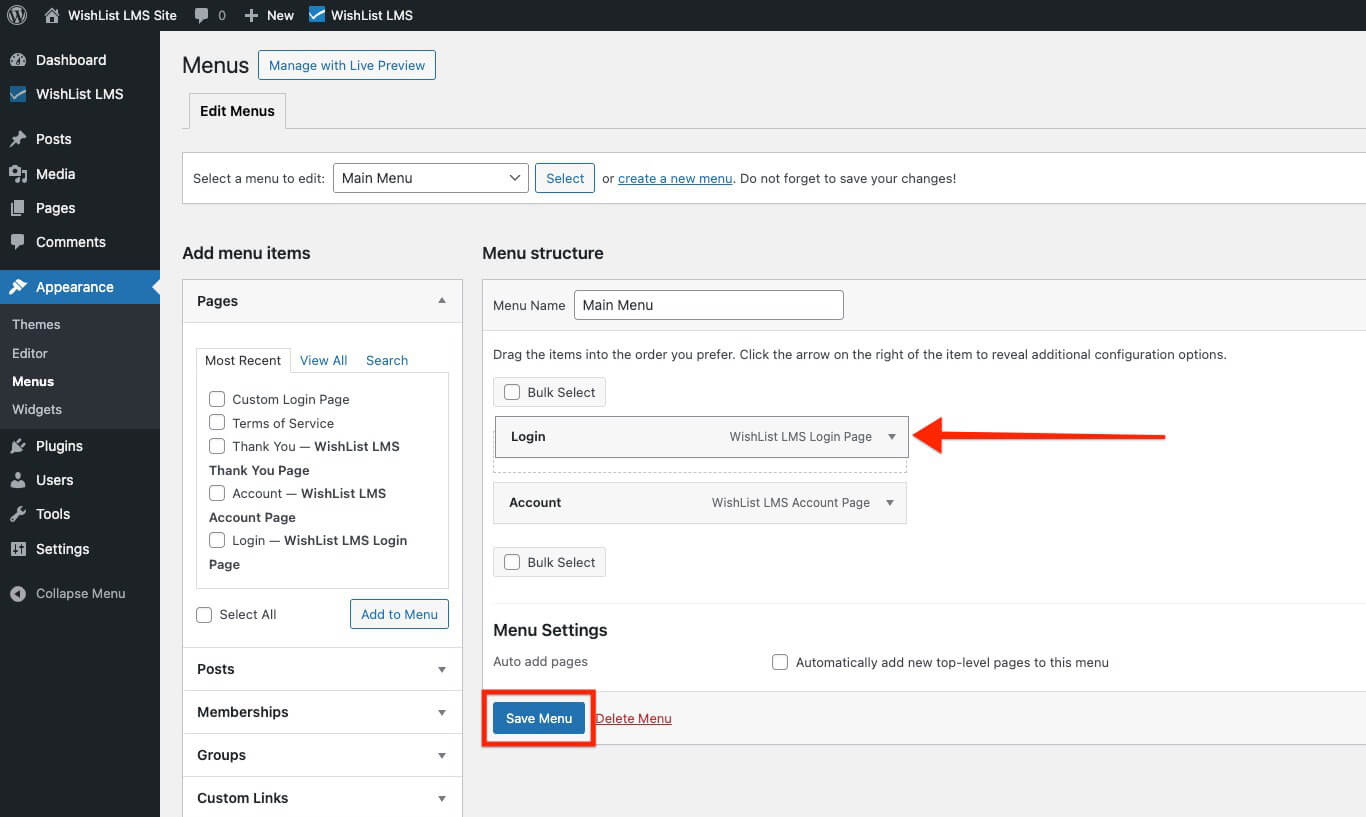1366x817 pixels.
Task: Open the Main Menu selection dropdown
Action: click(x=430, y=178)
